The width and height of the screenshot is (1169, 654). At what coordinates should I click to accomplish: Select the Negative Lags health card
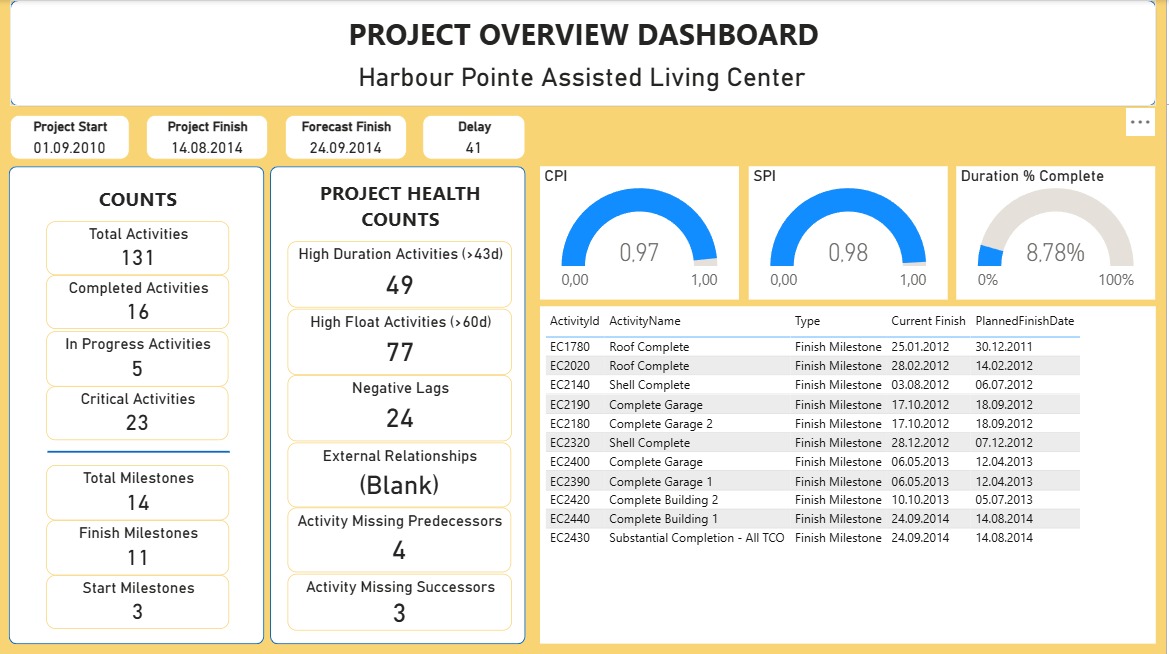(x=399, y=407)
